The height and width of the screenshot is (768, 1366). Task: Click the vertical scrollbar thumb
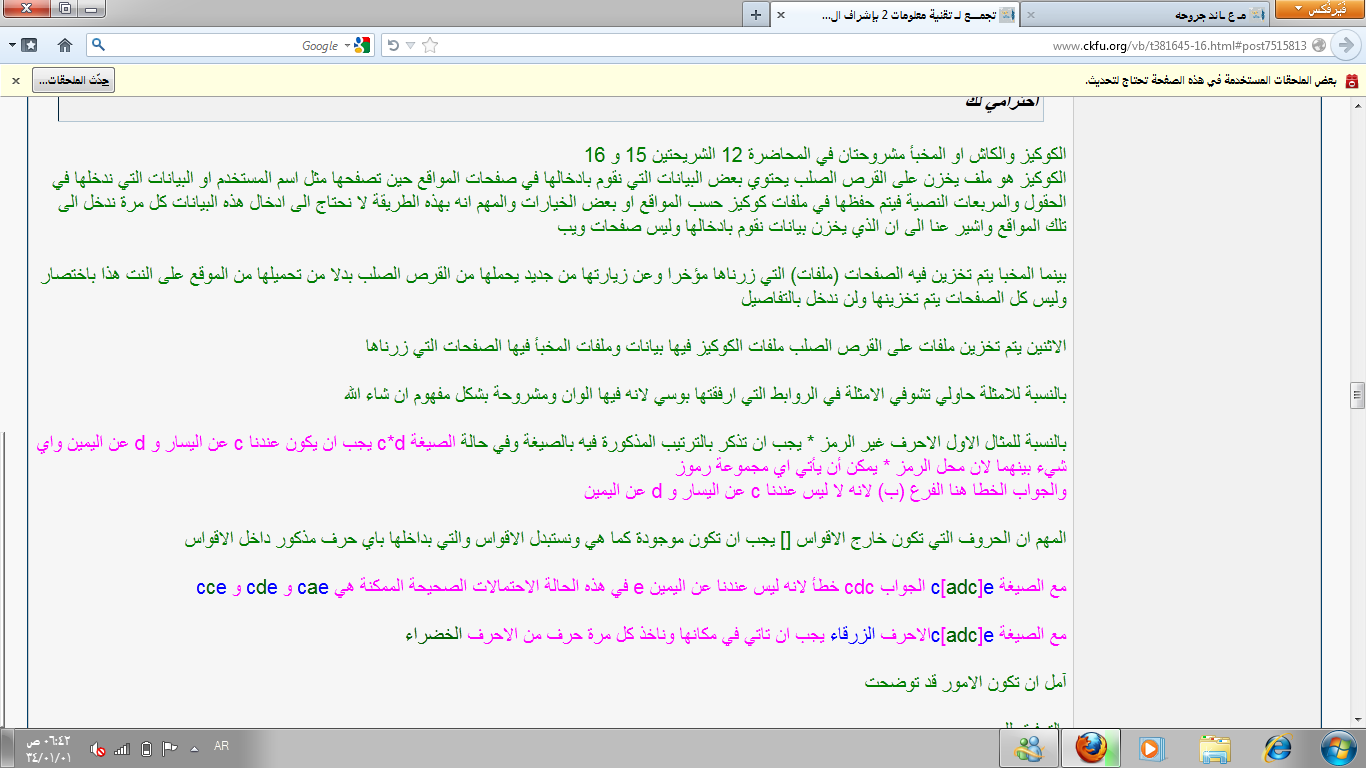(x=1357, y=395)
